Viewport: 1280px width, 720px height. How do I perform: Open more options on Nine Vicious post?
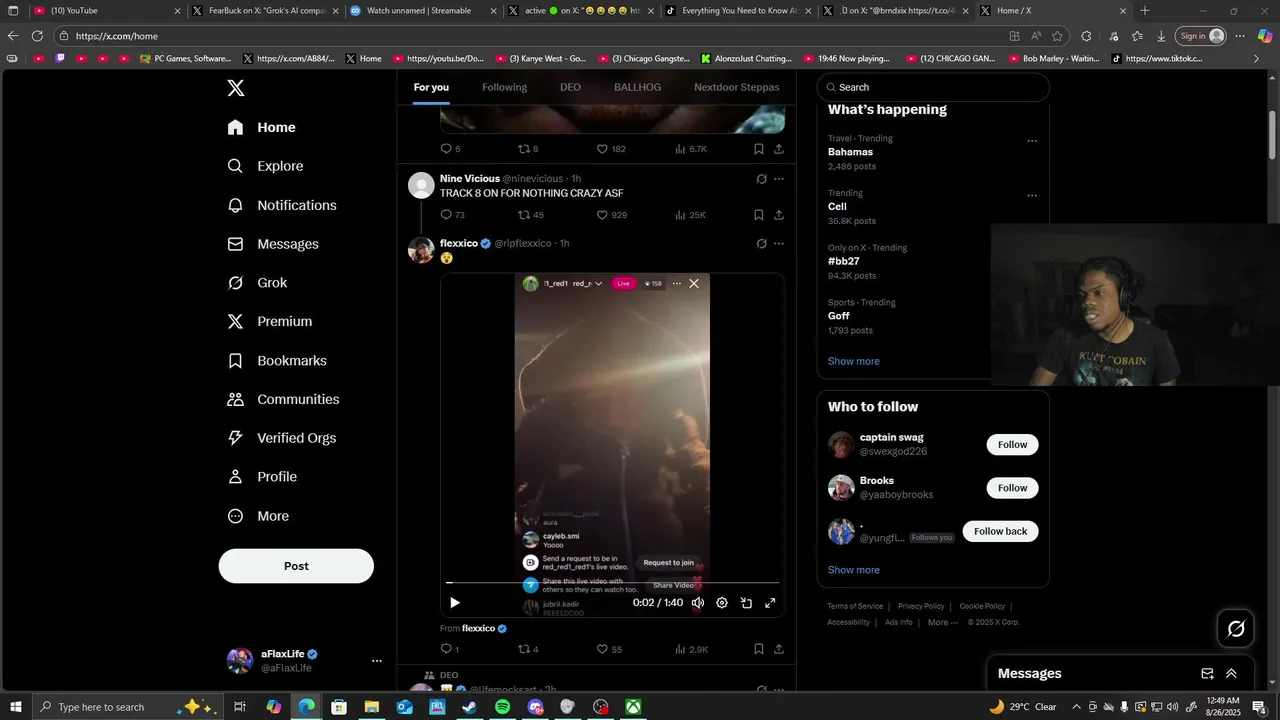[779, 179]
